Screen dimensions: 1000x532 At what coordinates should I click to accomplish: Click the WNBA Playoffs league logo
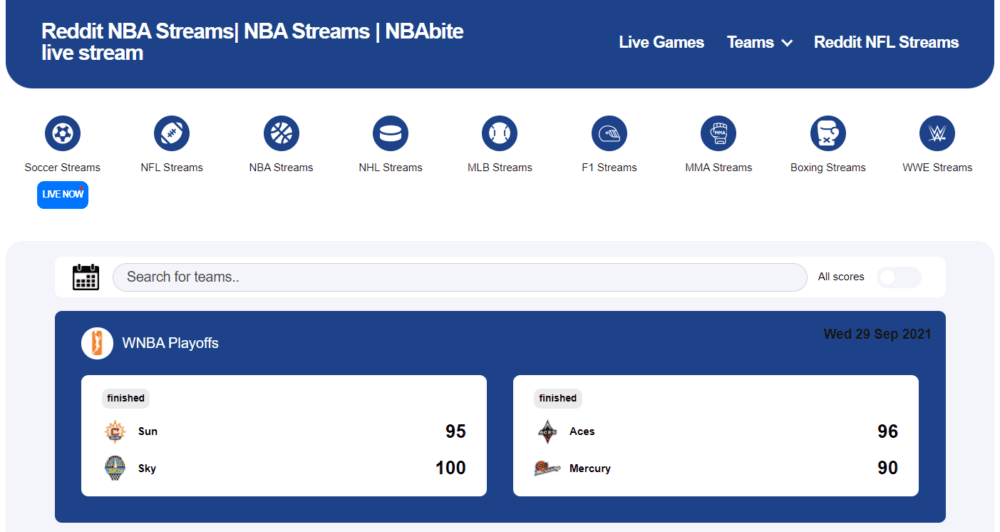[x=97, y=343]
